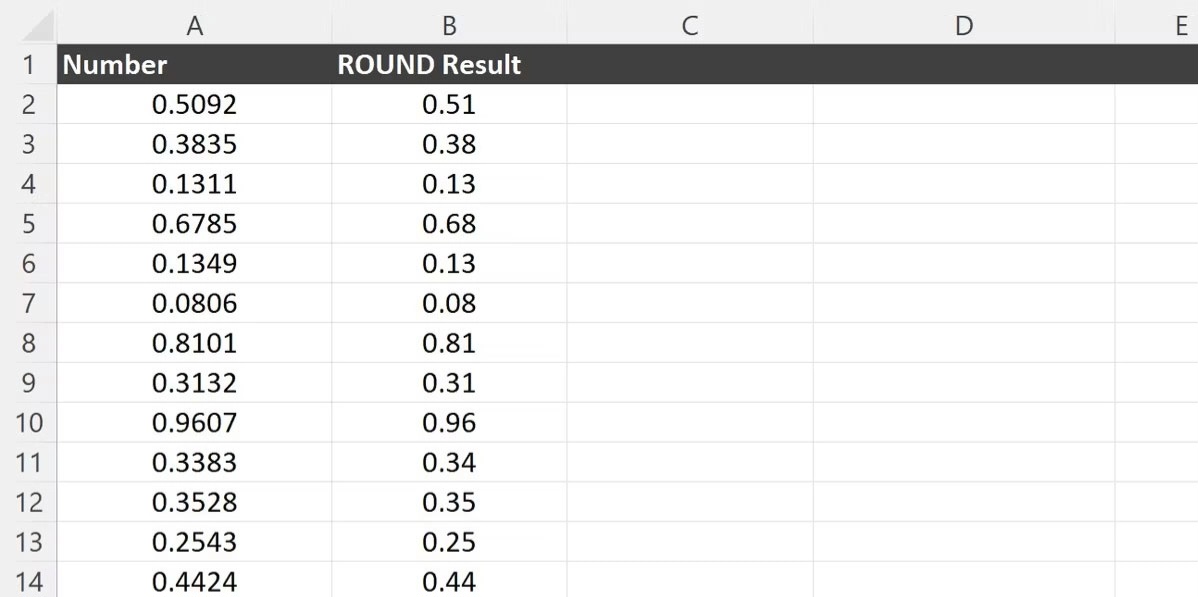Click the Number header cell
Viewport: 1198px width, 597px height.
pyautogui.click(x=195, y=64)
